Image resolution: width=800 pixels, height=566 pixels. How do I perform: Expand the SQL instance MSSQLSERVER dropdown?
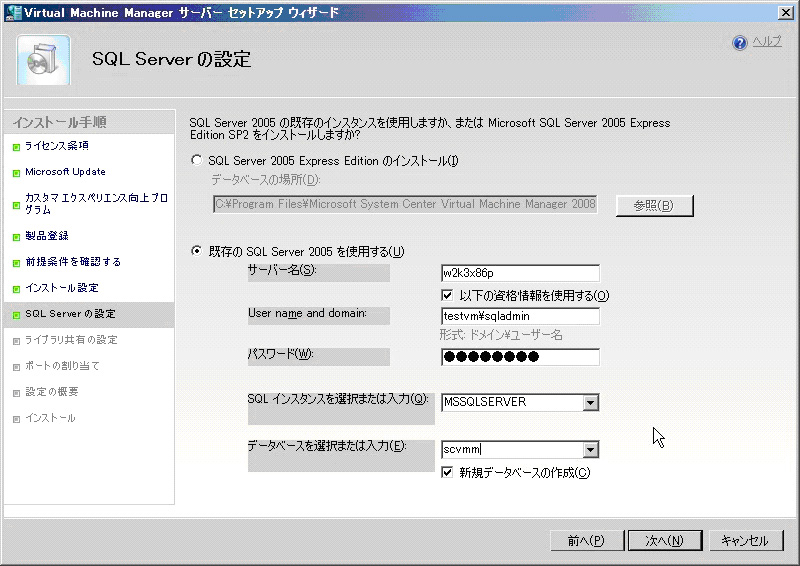[x=590, y=402]
